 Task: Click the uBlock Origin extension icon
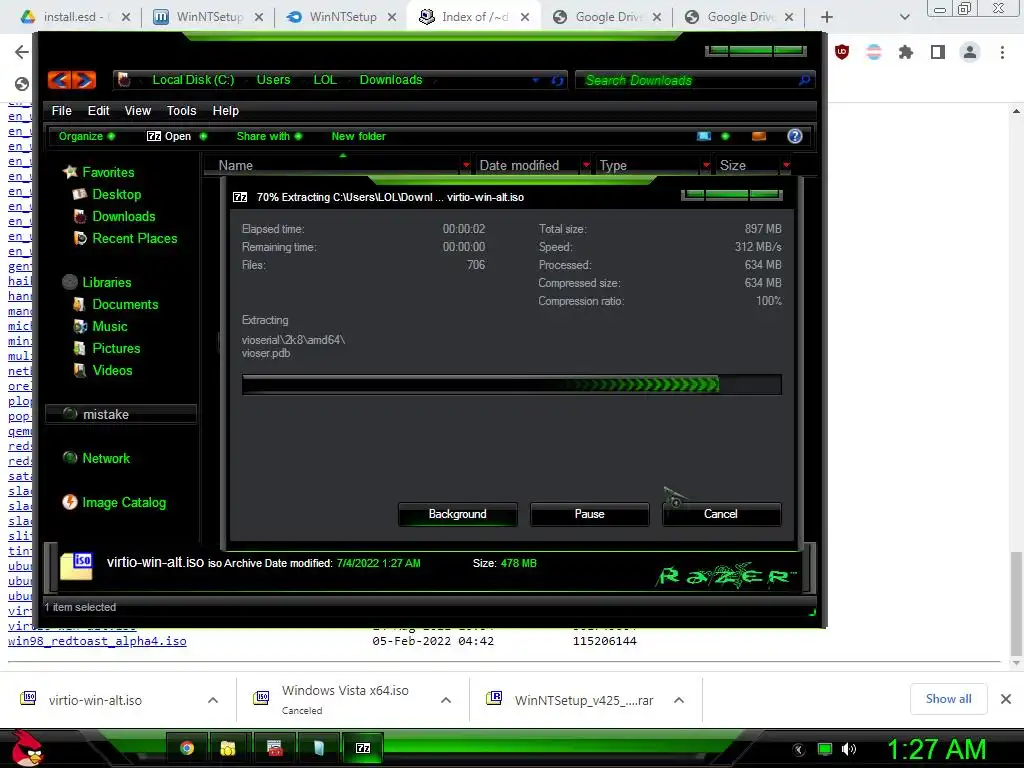click(842, 52)
